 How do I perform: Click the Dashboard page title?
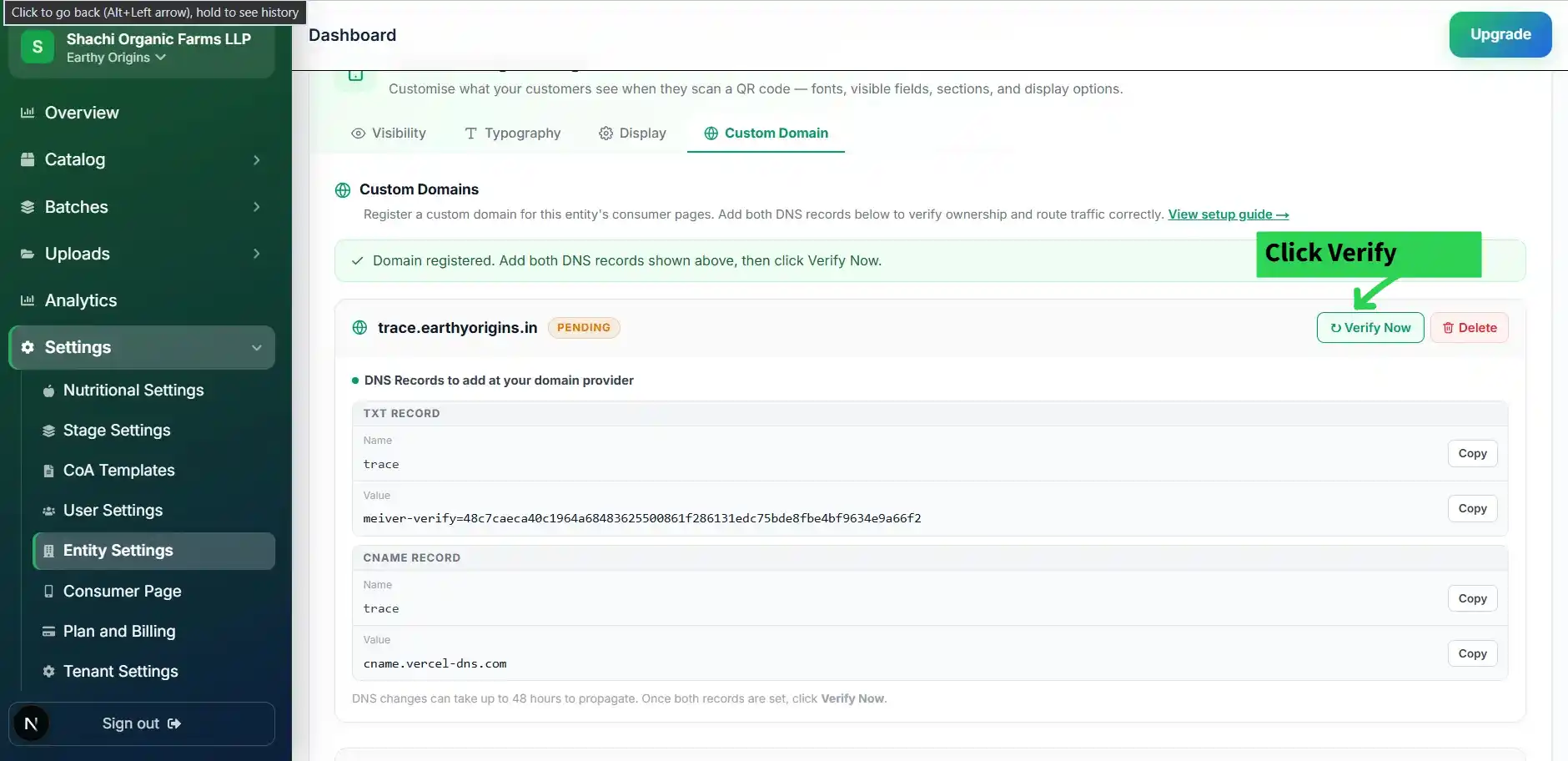(x=352, y=35)
